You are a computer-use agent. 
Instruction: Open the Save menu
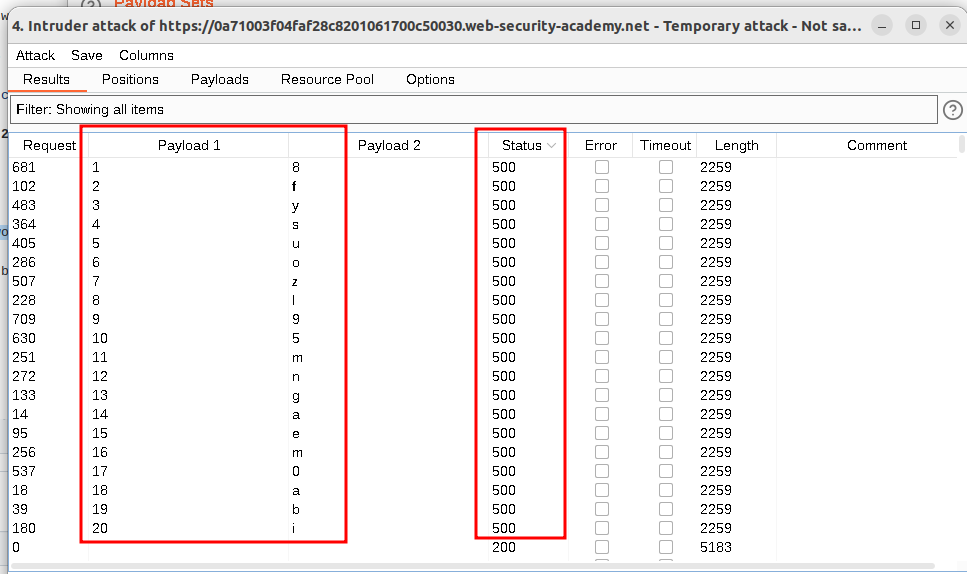(x=86, y=55)
